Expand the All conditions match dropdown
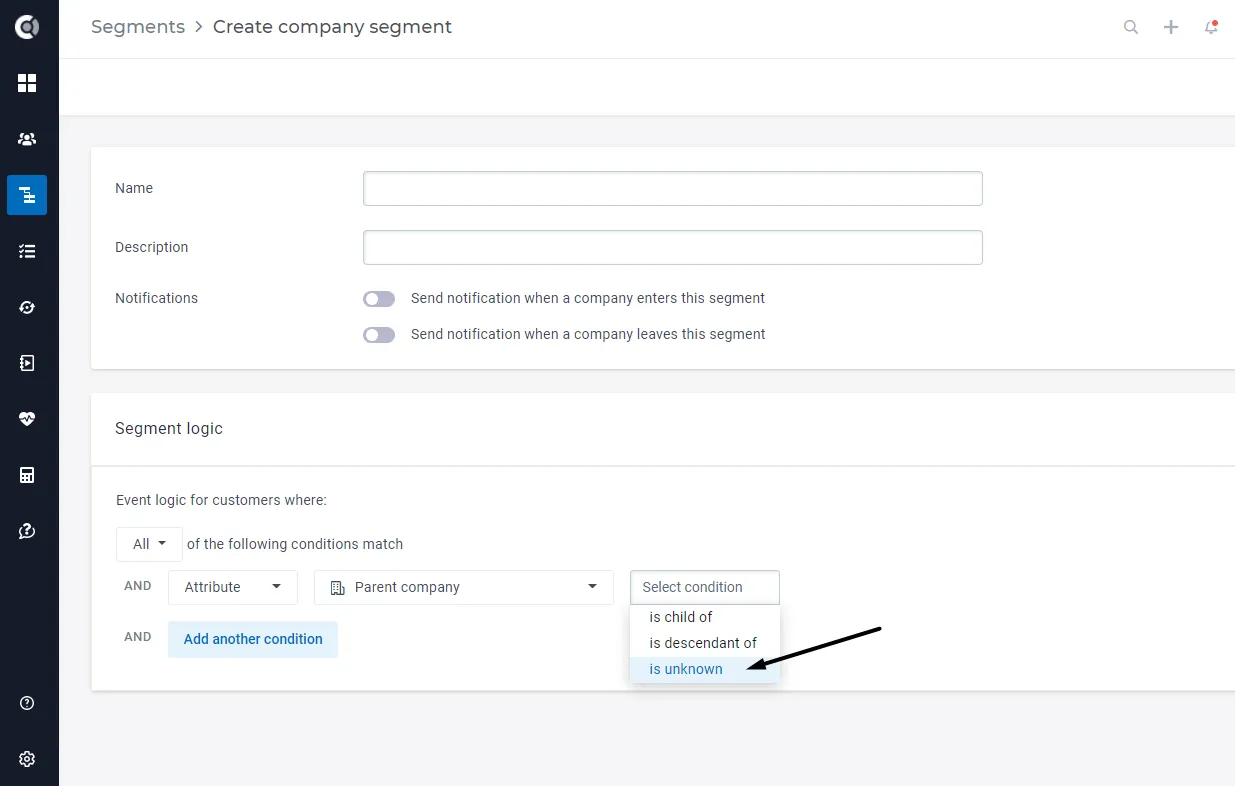Image resolution: width=1235 pixels, height=786 pixels. pos(149,544)
